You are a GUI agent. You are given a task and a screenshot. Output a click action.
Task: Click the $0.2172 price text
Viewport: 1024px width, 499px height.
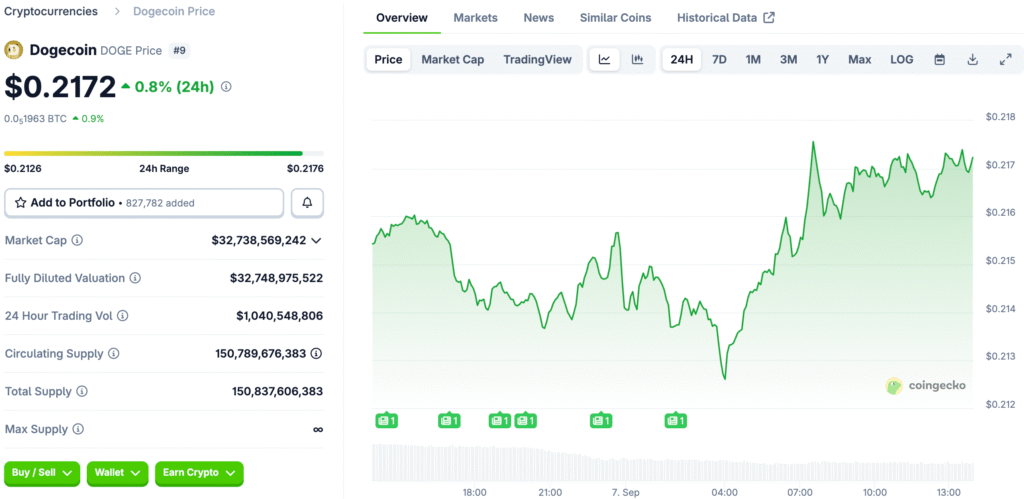(x=60, y=87)
